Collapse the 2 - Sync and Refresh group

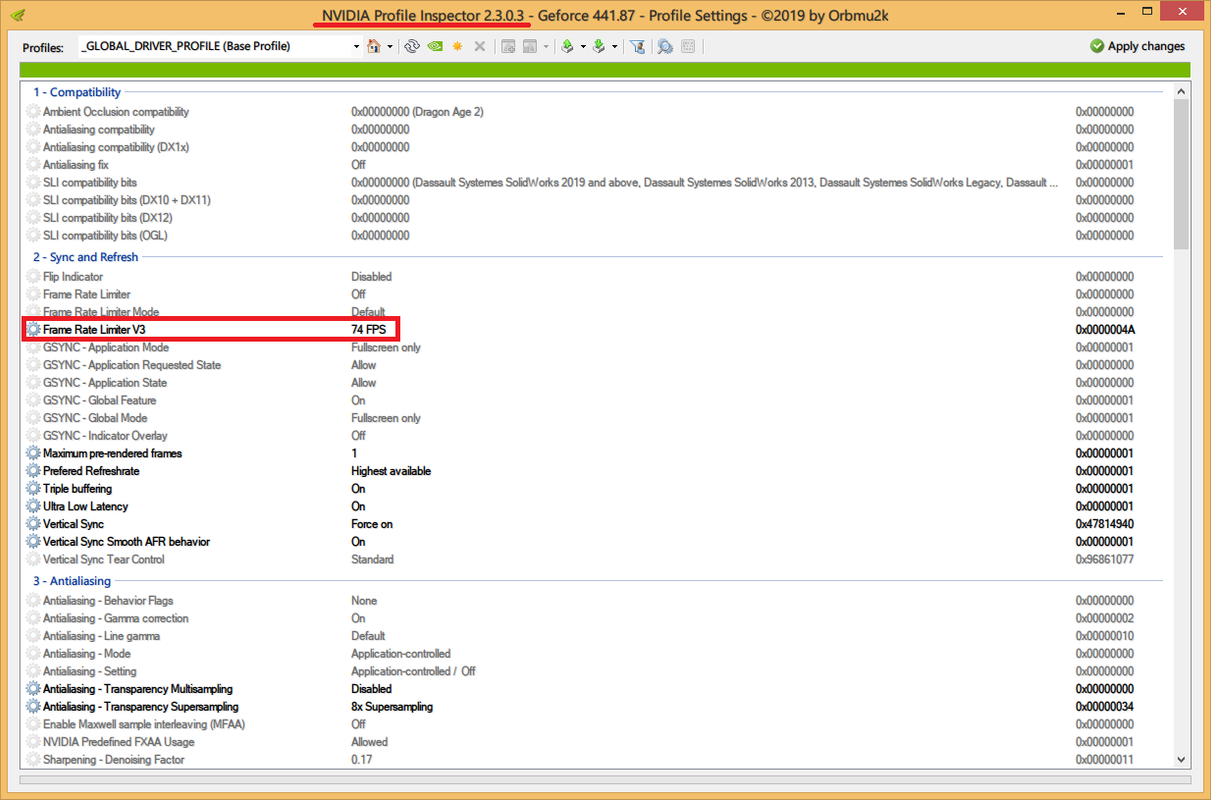tap(86, 257)
